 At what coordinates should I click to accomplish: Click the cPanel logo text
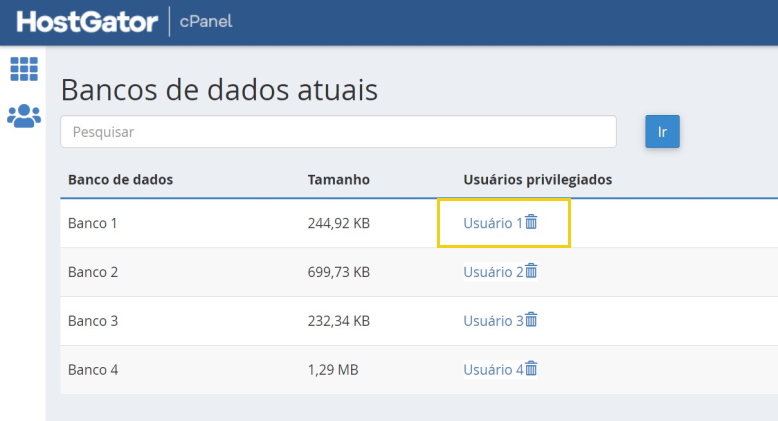click(206, 21)
